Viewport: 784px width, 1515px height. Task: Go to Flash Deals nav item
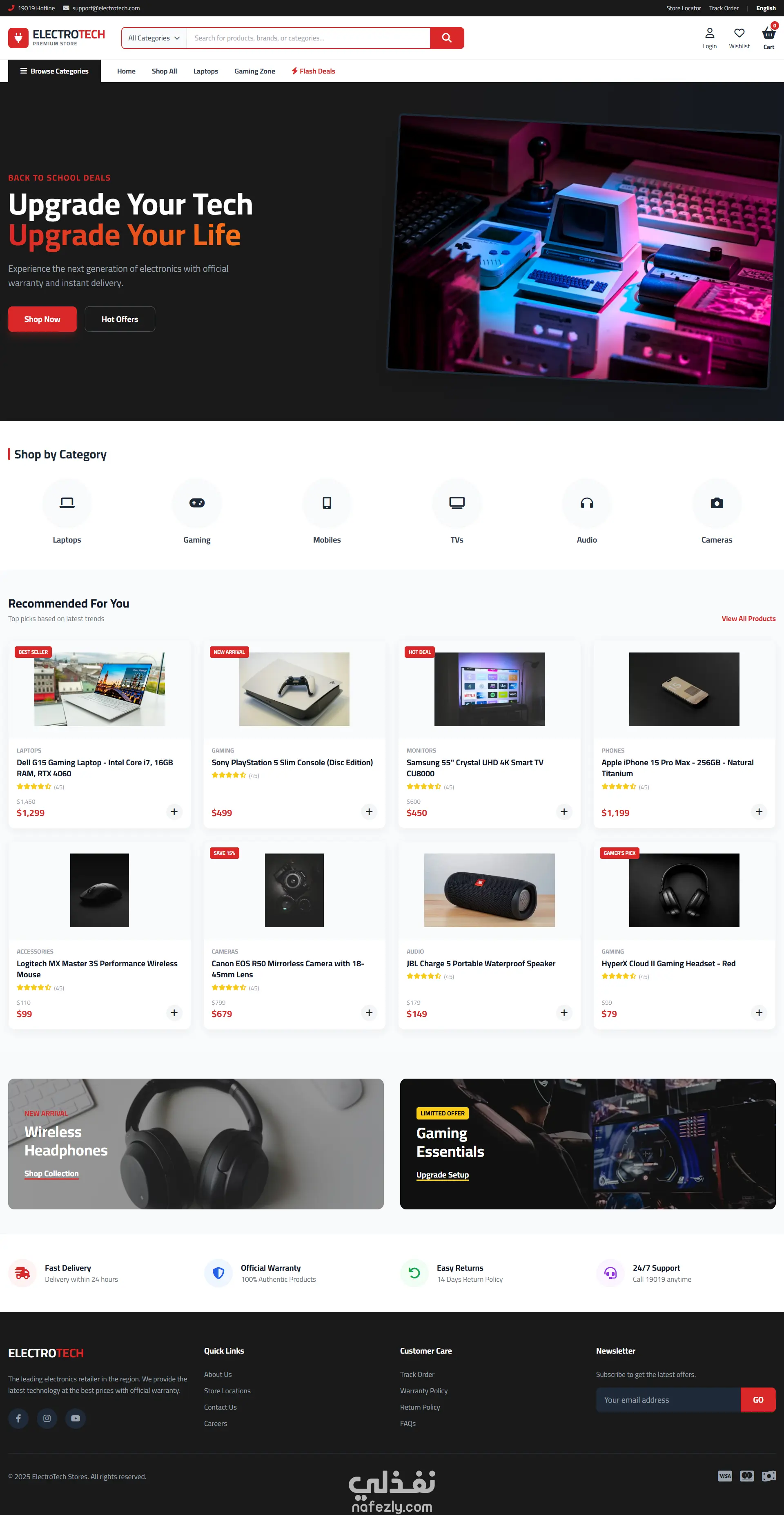313,71
